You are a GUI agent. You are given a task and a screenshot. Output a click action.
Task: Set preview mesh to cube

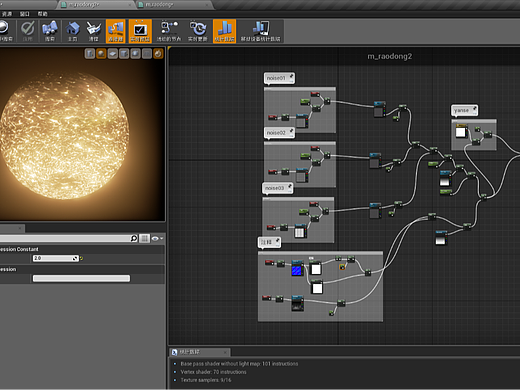[124, 53]
